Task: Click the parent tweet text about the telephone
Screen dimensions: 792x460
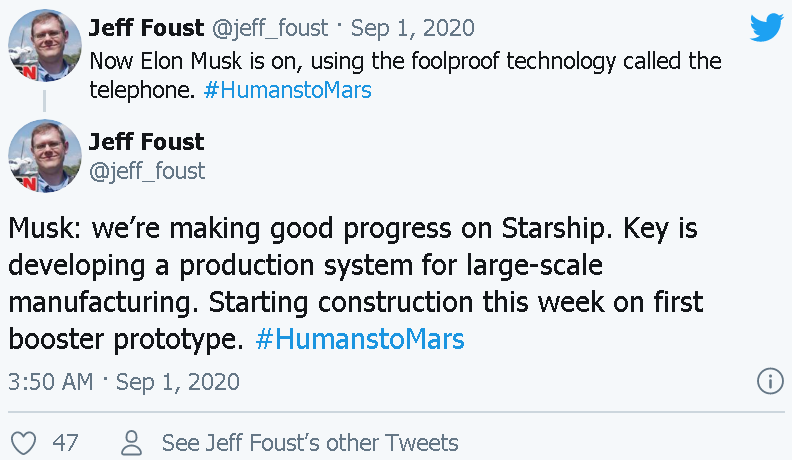Action: (x=400, y=61)
